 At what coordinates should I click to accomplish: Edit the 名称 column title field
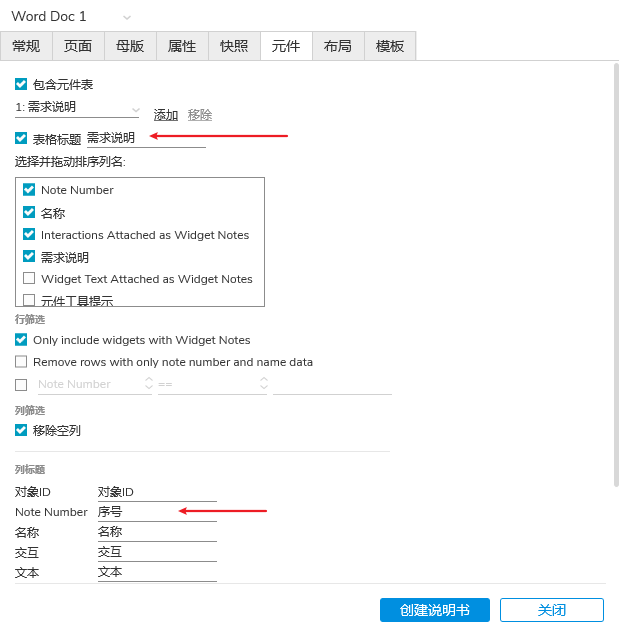(x=157, y=532)
